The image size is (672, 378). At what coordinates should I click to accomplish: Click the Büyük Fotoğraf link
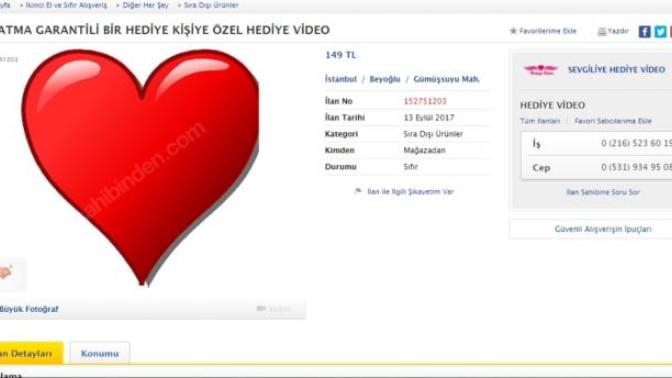[x=29, y=309]
